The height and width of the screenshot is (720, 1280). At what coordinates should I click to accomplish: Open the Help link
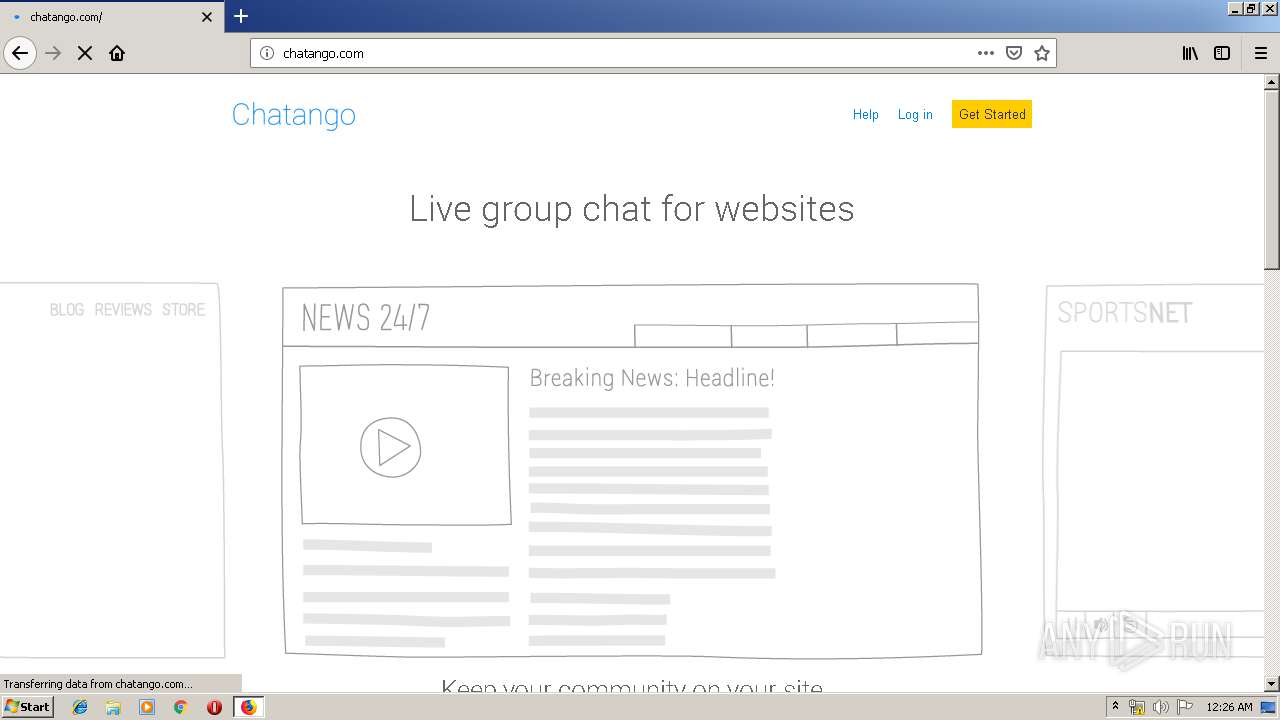(865, 115)
